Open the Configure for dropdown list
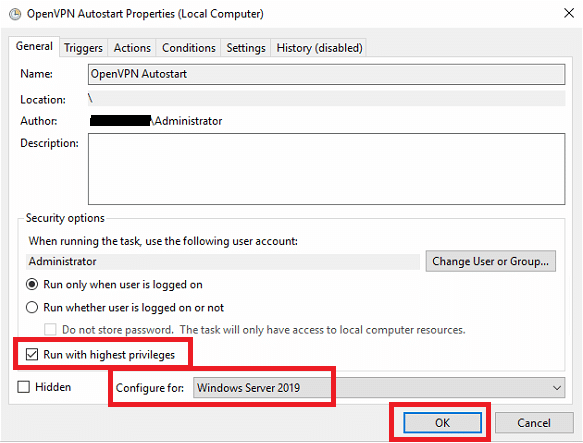This screenshot has height=443, width=583. click(x=379, y=388)
